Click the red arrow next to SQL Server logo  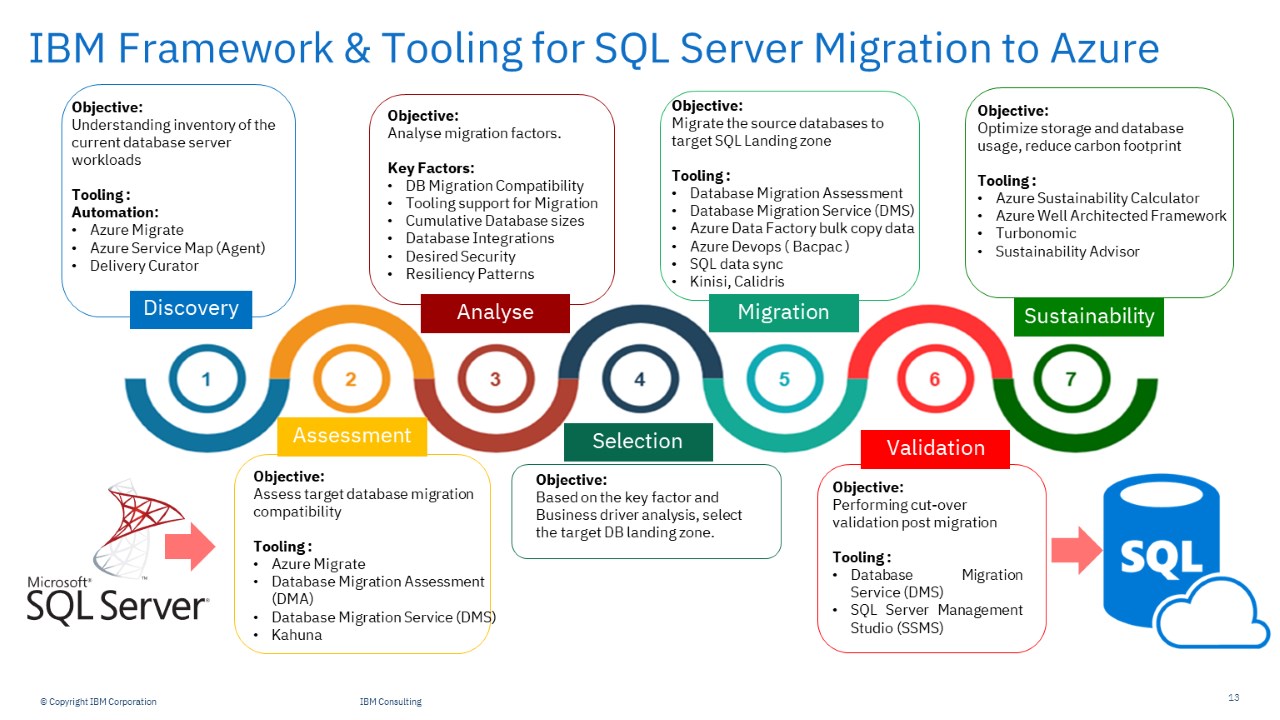pyautogui.click(x=189, y=547)
